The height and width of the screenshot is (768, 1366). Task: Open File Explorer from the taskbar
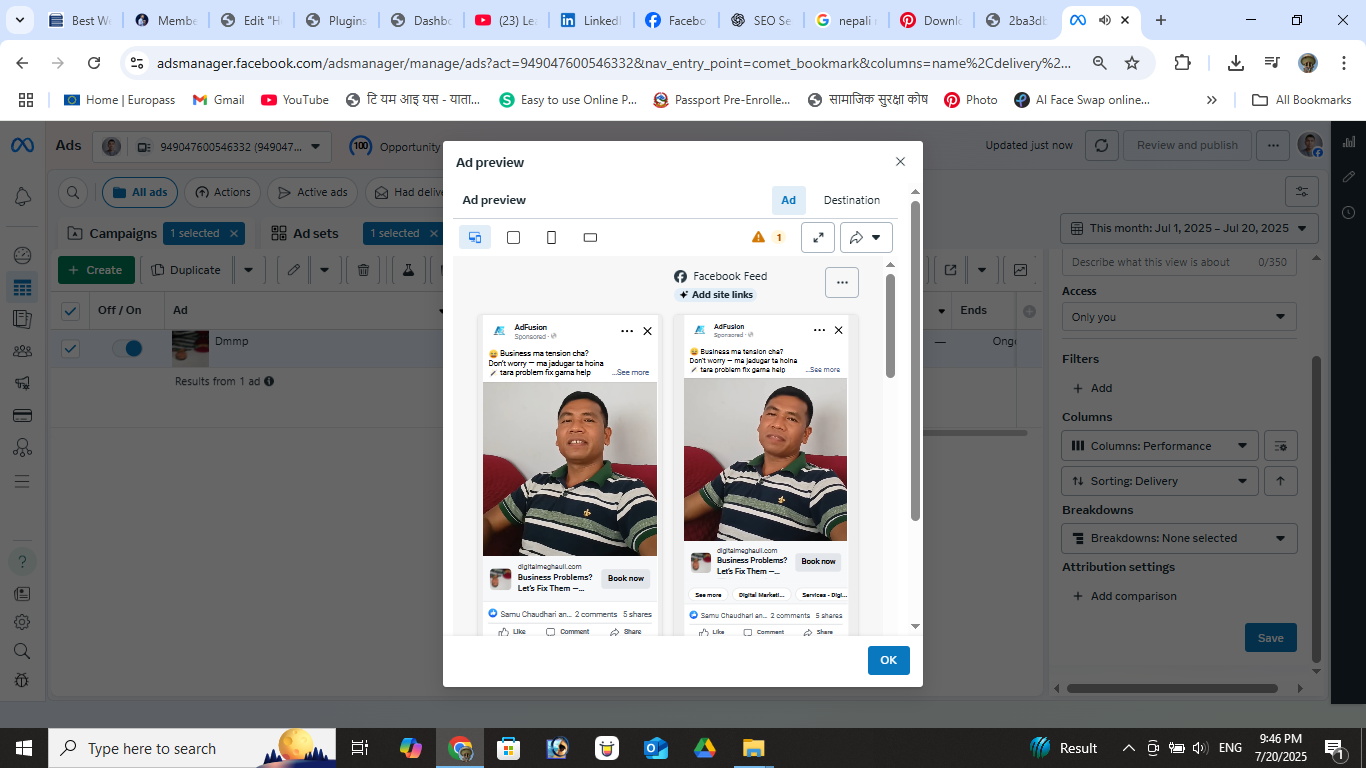point(753,748)
